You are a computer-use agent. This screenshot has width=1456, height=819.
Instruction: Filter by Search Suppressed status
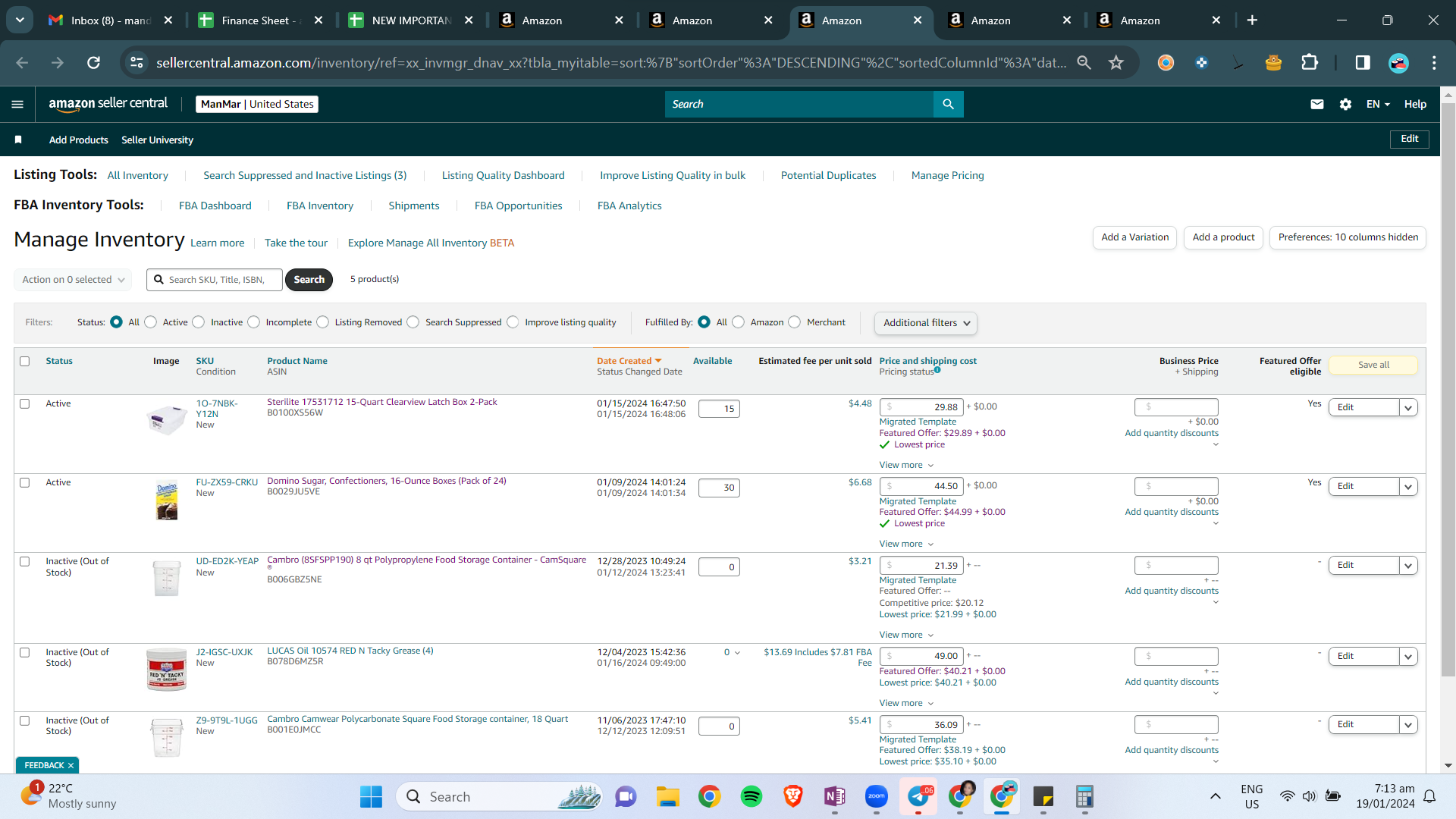coord(413,322)
